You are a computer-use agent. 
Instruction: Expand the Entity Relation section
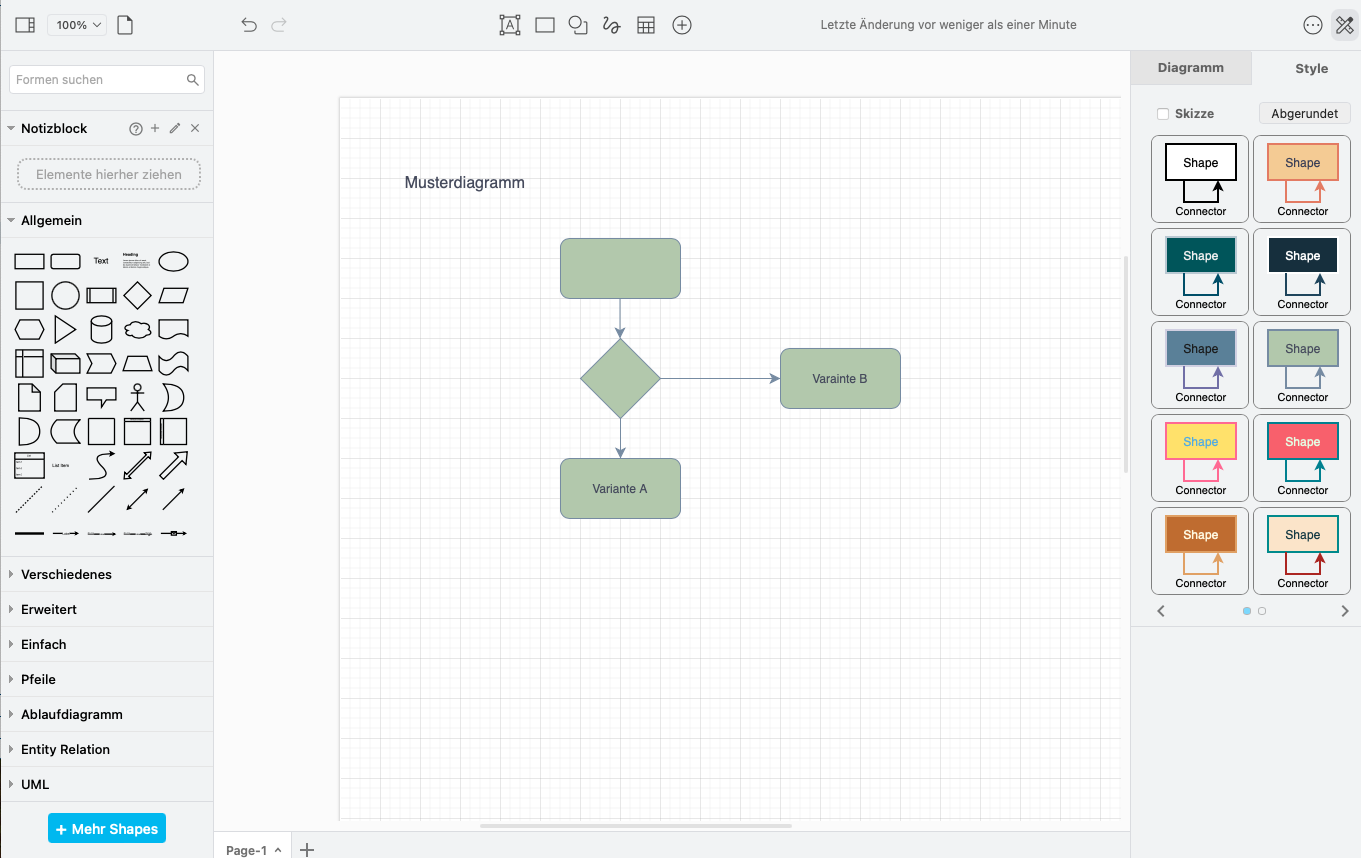coord(65,749)
